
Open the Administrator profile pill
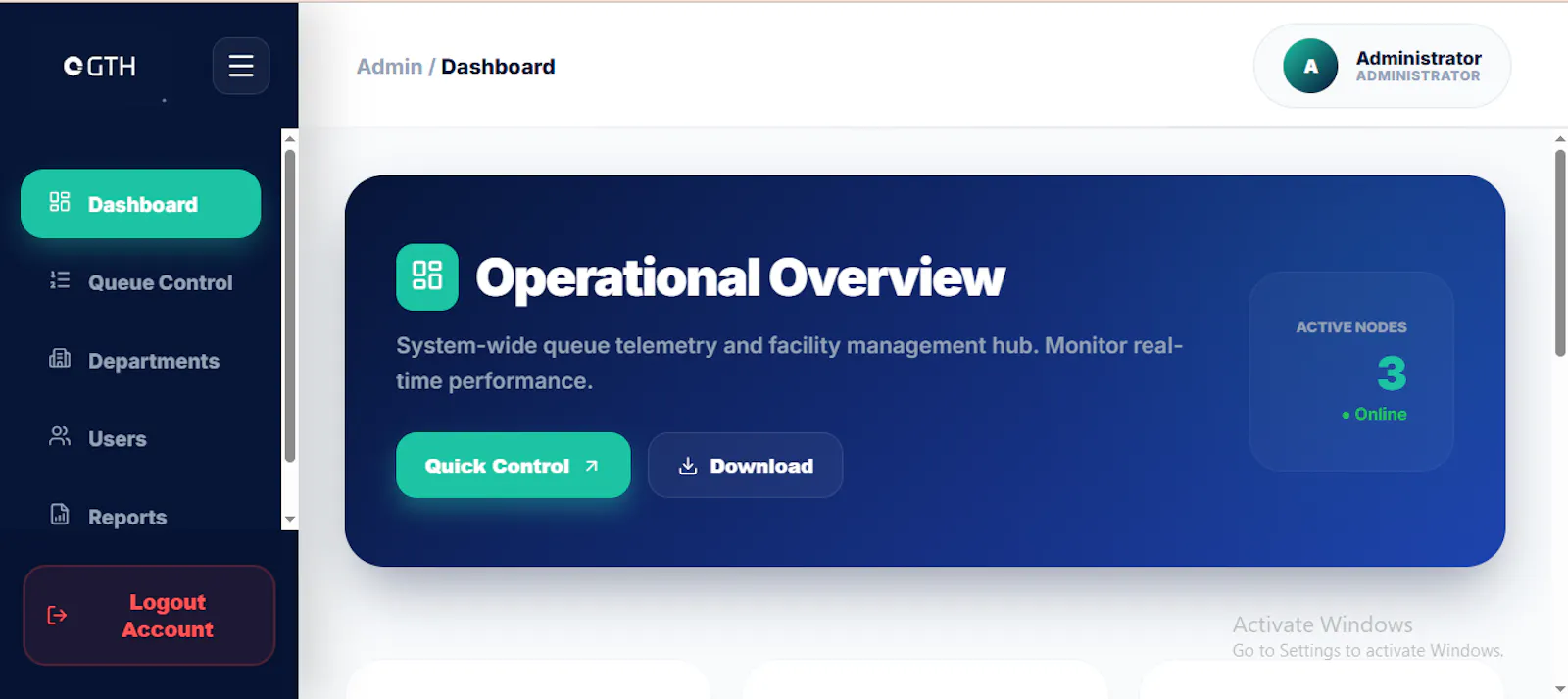[1382, 66]
